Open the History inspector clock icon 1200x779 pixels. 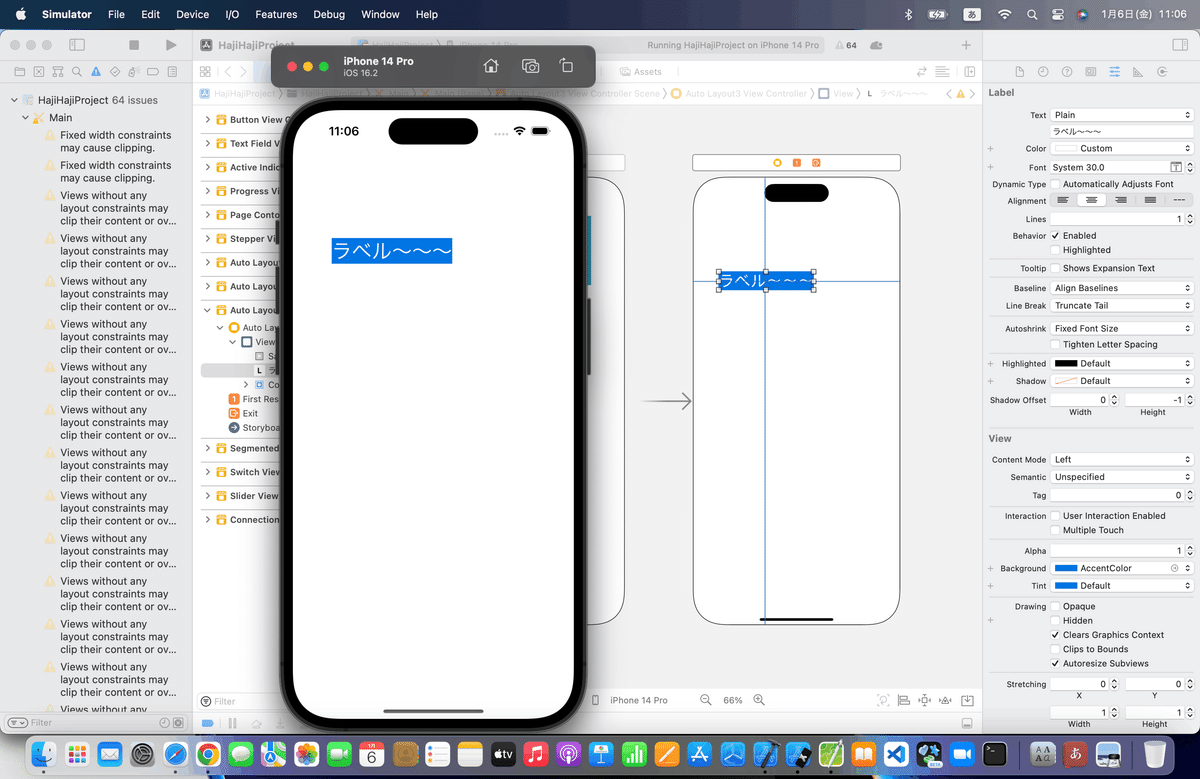[1043, 72]
